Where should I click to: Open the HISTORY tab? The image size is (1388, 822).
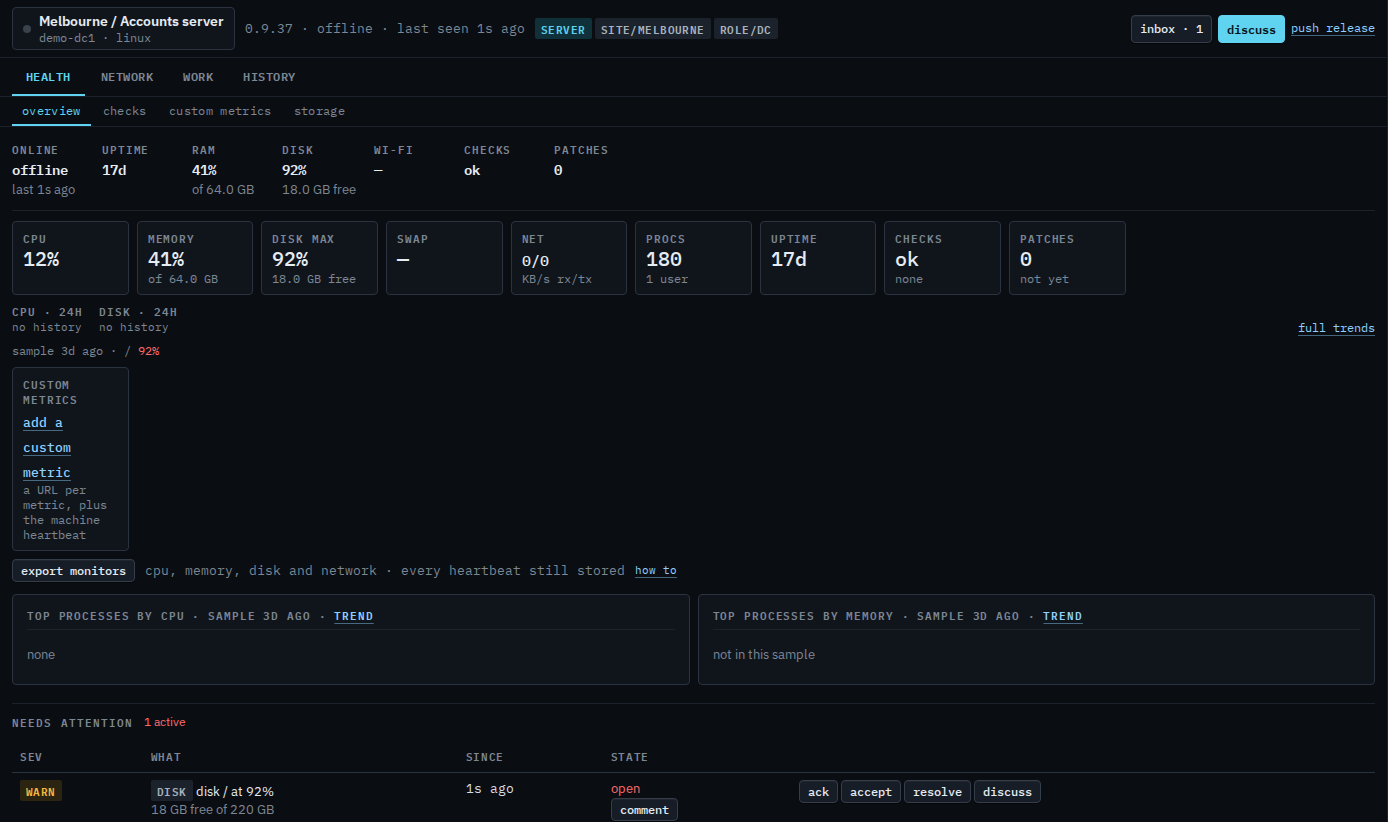pyautogui.click(x=269, y=77)
